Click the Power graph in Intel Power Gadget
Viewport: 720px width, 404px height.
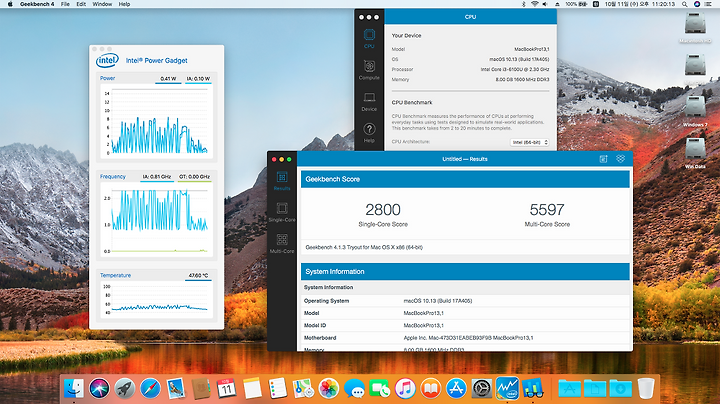tap(157, 122)
